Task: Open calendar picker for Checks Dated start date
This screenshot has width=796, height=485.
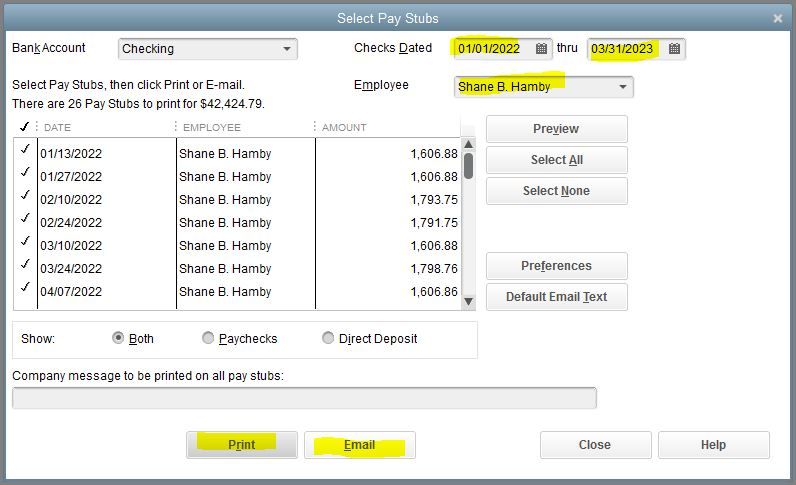Action: [x=542, y=49]
